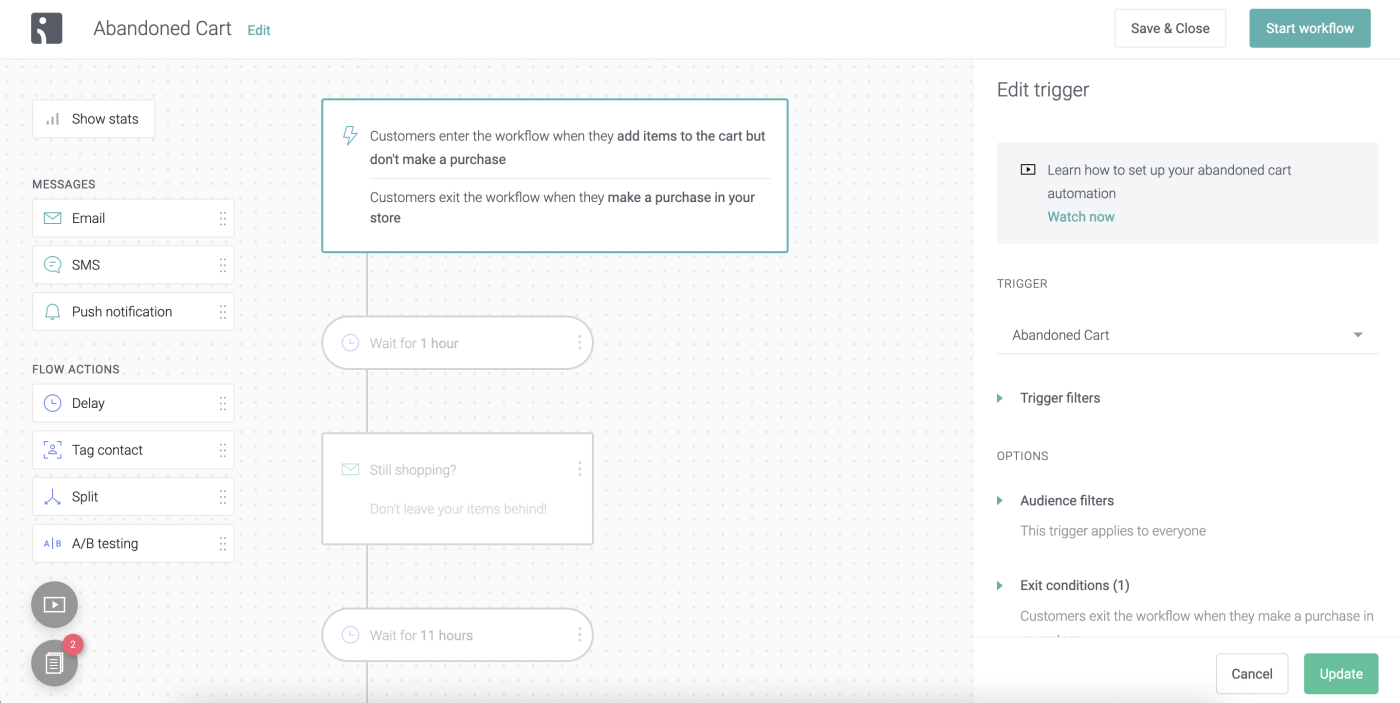Viewport: 1400px width, 703px height.
Task: Select the Delay clock icon
Action: coord(53,403)
